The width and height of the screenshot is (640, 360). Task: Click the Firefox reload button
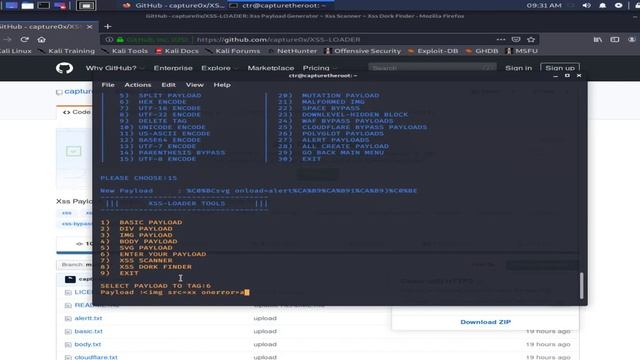[x=24, y=40]
